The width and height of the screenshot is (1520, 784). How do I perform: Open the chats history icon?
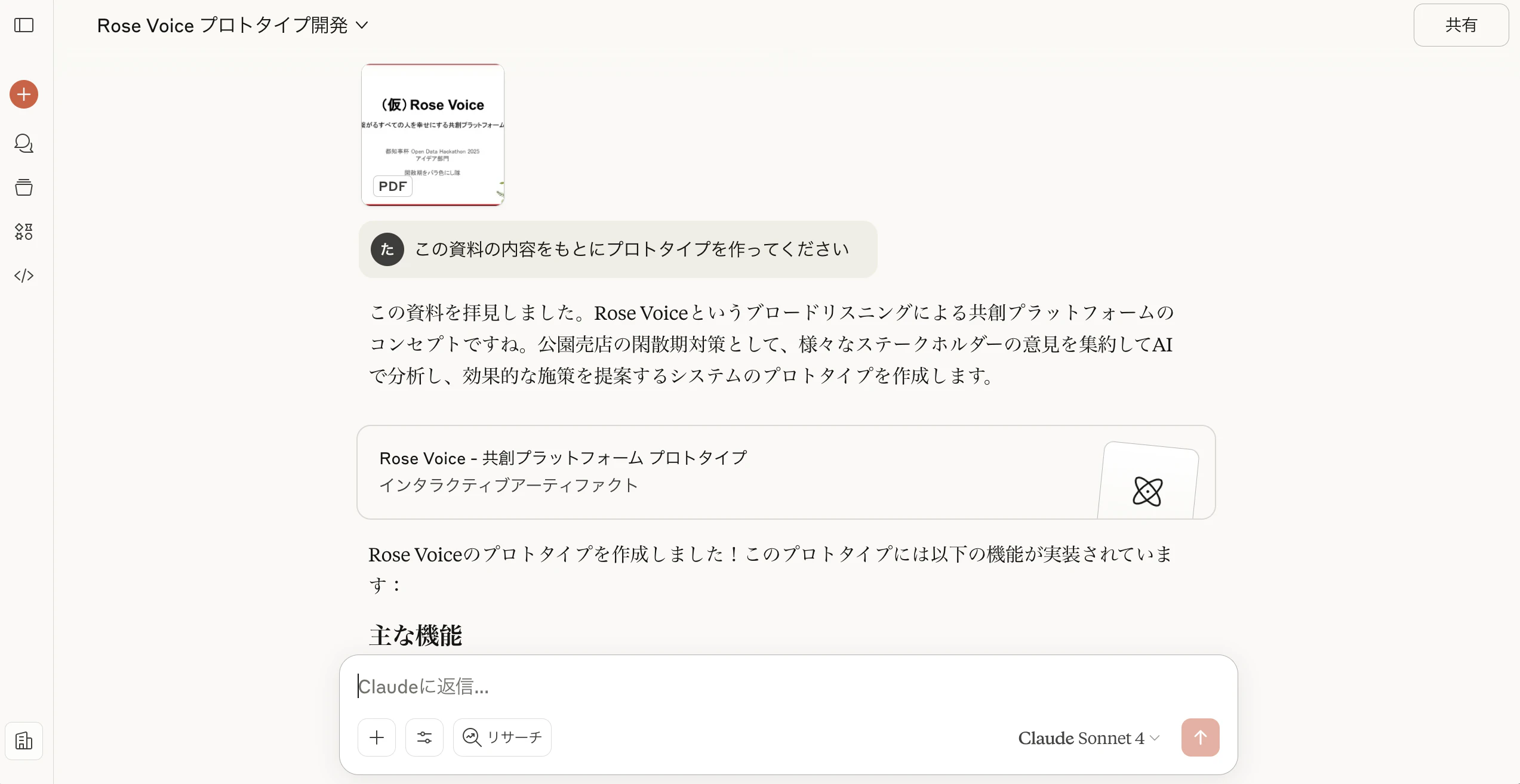(x=24, y=143)
